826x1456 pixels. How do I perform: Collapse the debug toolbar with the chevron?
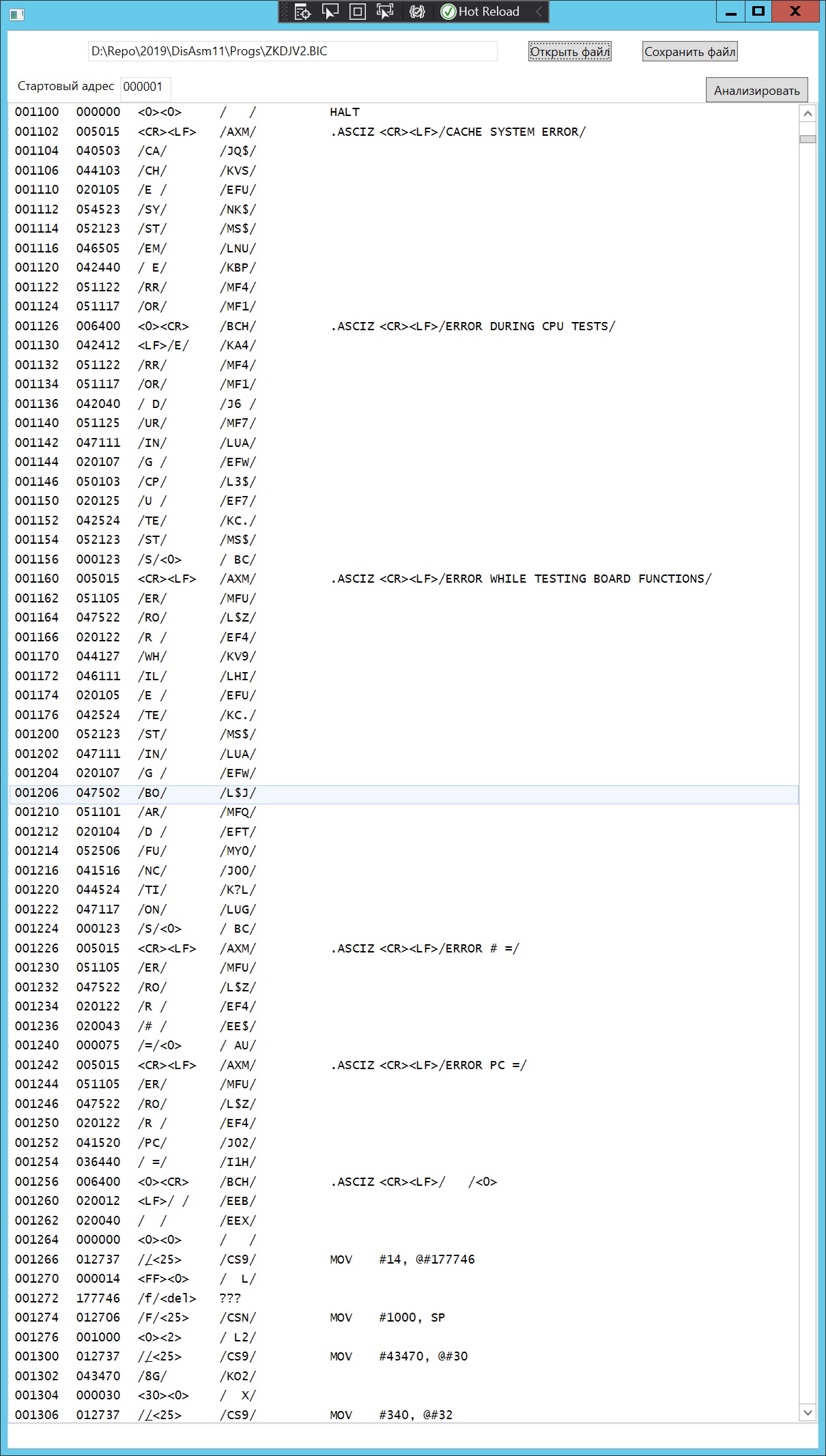click(x=539, y=12)
